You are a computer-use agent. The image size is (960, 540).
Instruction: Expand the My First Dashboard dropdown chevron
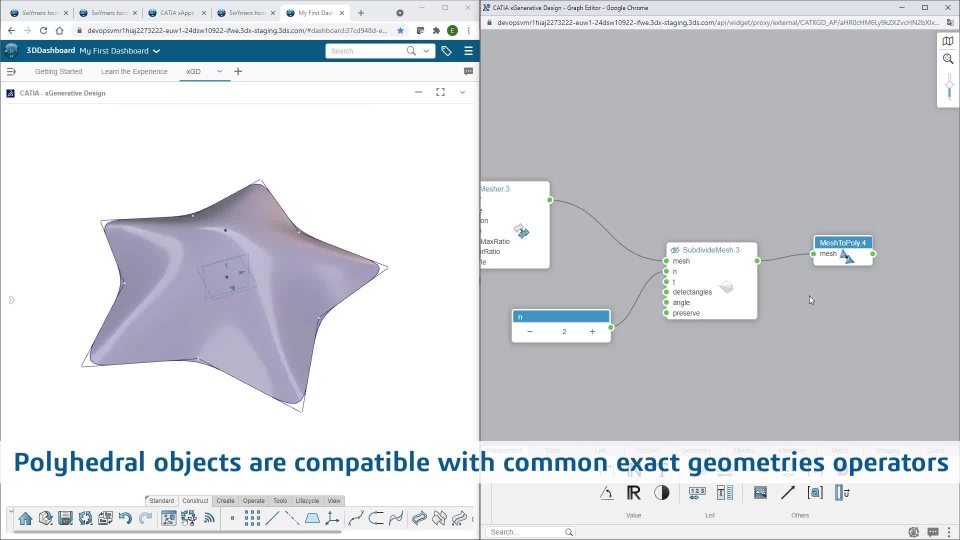click(x=157, y=51)
